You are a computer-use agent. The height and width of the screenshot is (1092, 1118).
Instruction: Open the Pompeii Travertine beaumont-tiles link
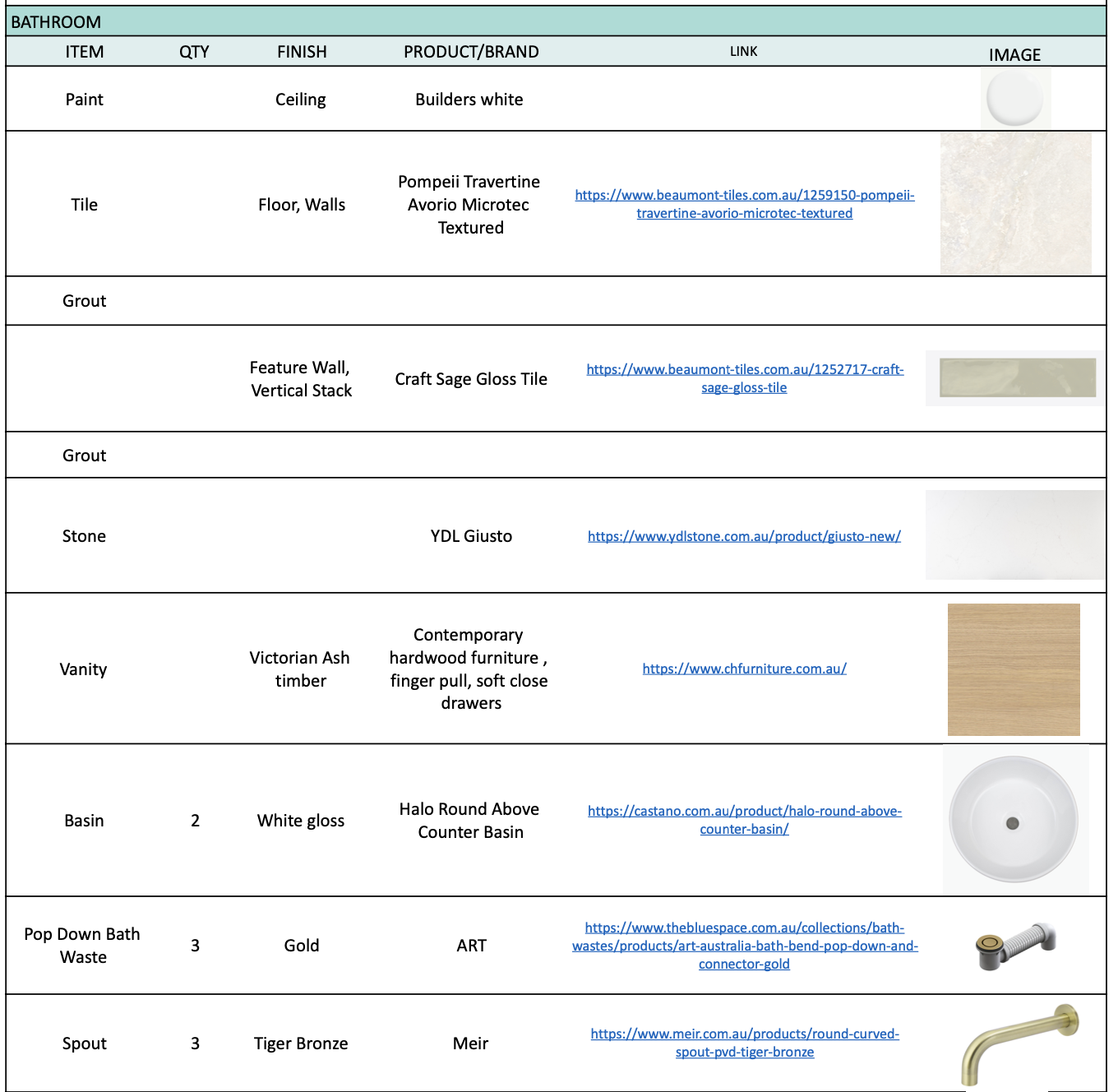tap(745, 204)
